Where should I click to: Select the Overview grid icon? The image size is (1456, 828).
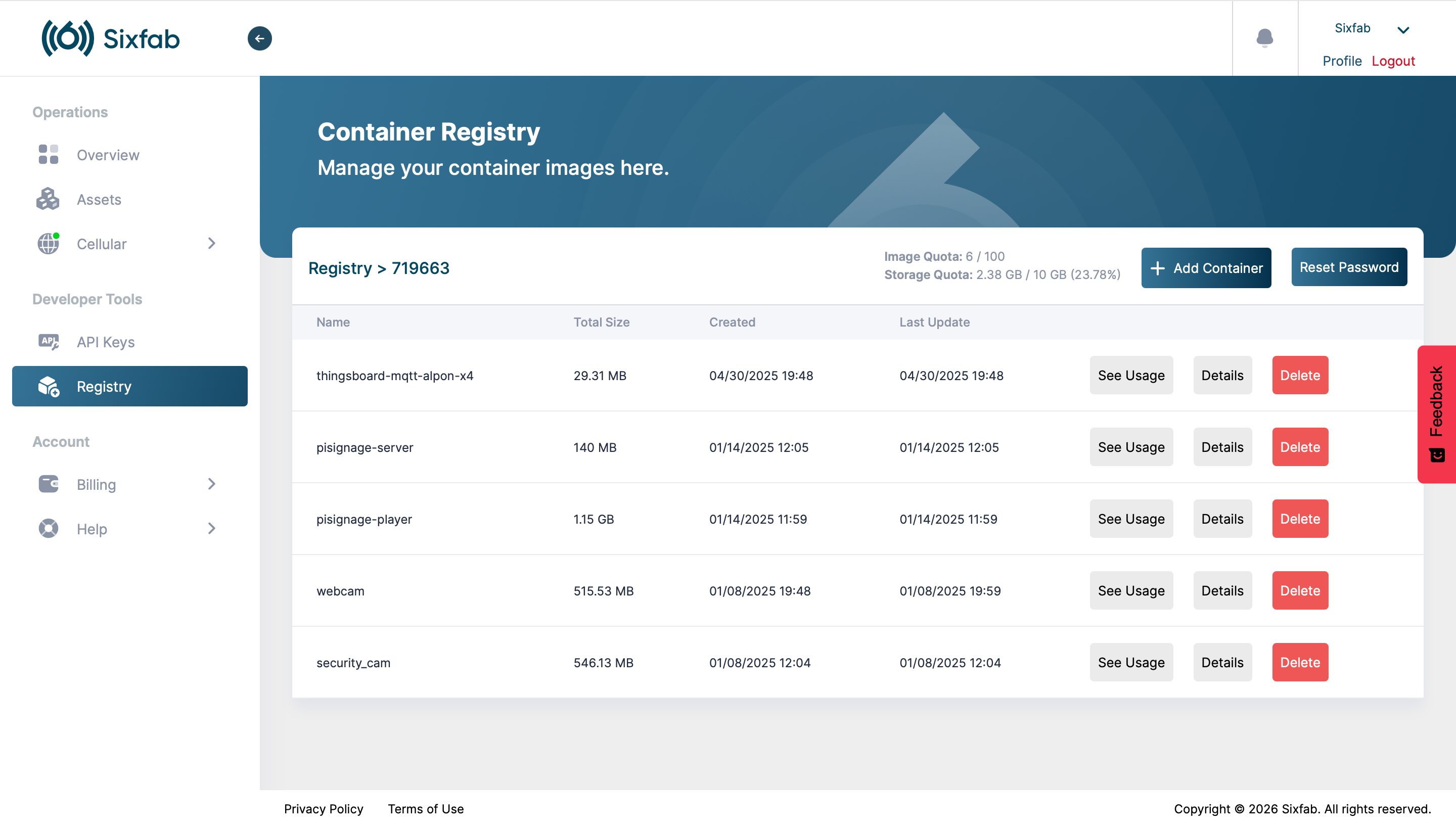[49, 154]
